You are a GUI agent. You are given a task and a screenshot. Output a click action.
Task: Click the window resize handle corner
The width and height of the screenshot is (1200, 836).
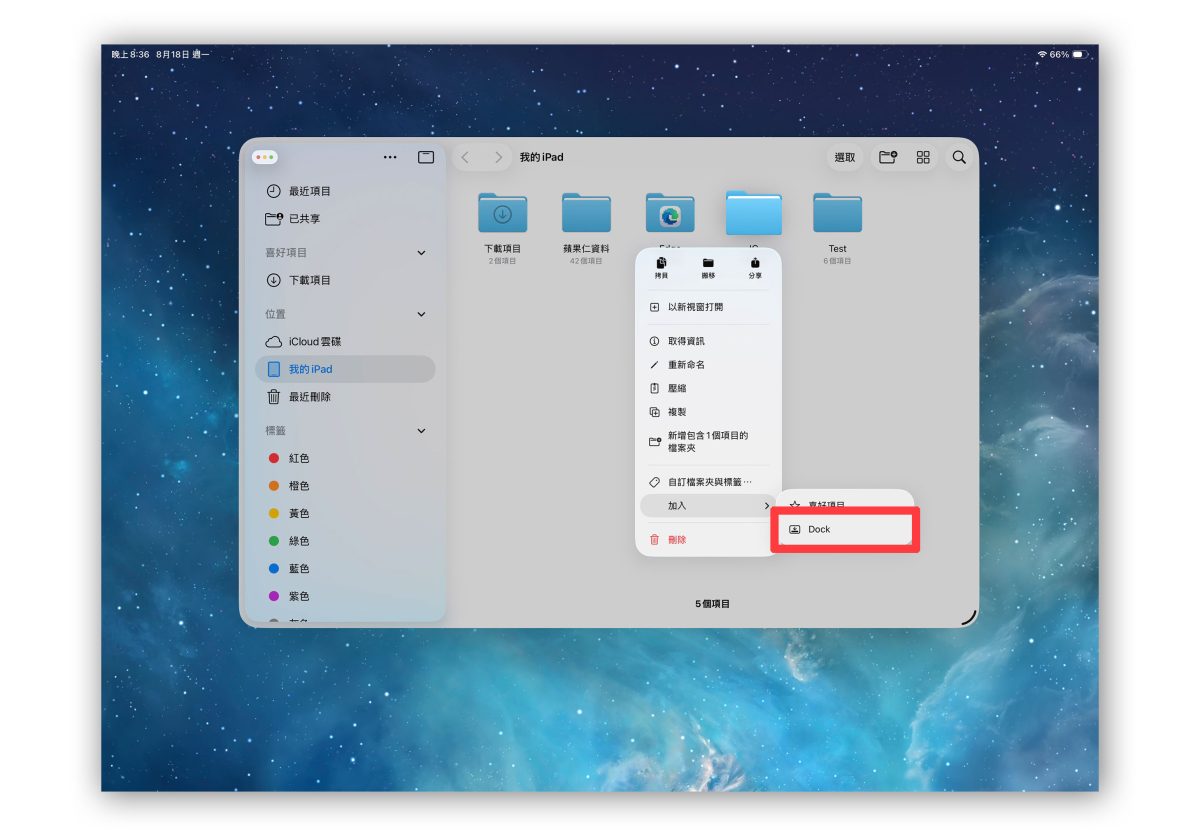coord(968,618)
